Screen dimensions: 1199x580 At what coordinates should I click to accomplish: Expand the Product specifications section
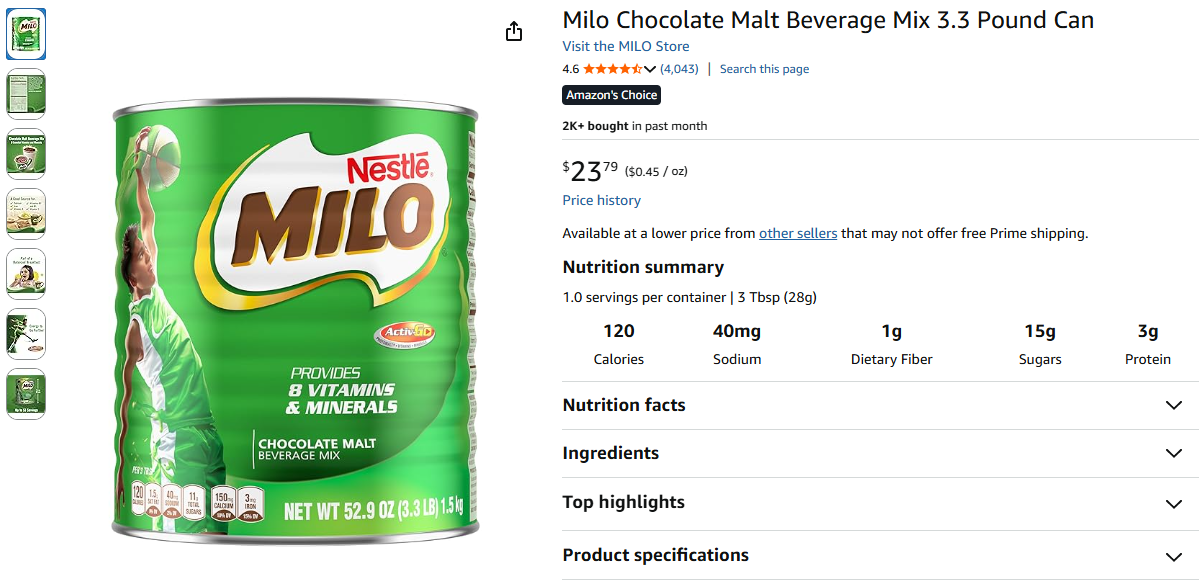(x=1174, y=556)
